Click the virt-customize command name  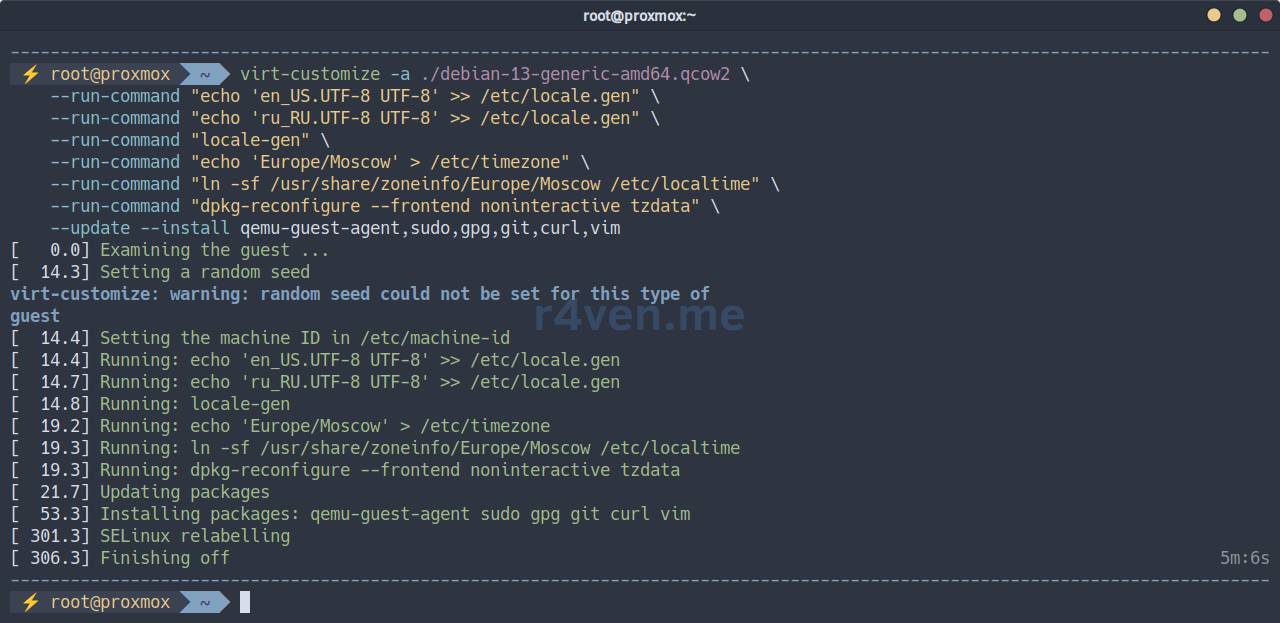point(310,74)
